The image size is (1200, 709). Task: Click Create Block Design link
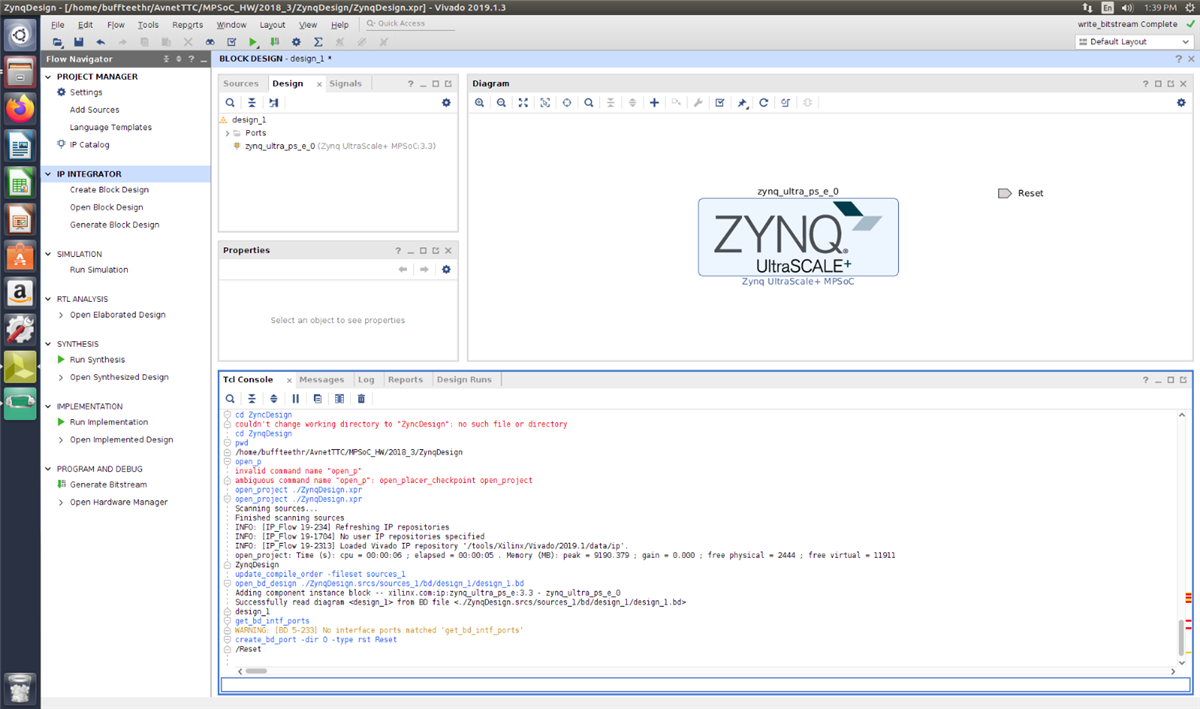(109, 190)
